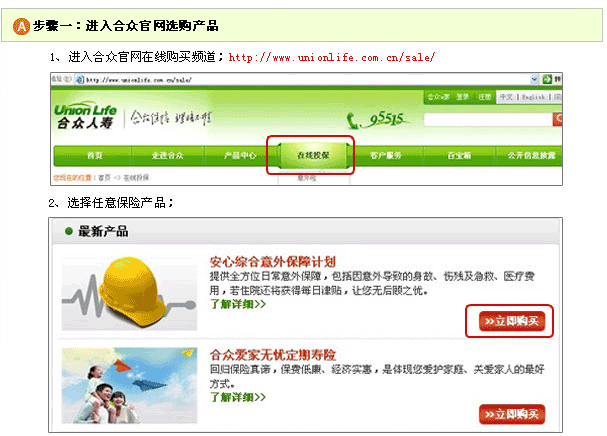Screen dimensions: 607x436
Task: Click the website search input field
Action: tap(488, 120)
